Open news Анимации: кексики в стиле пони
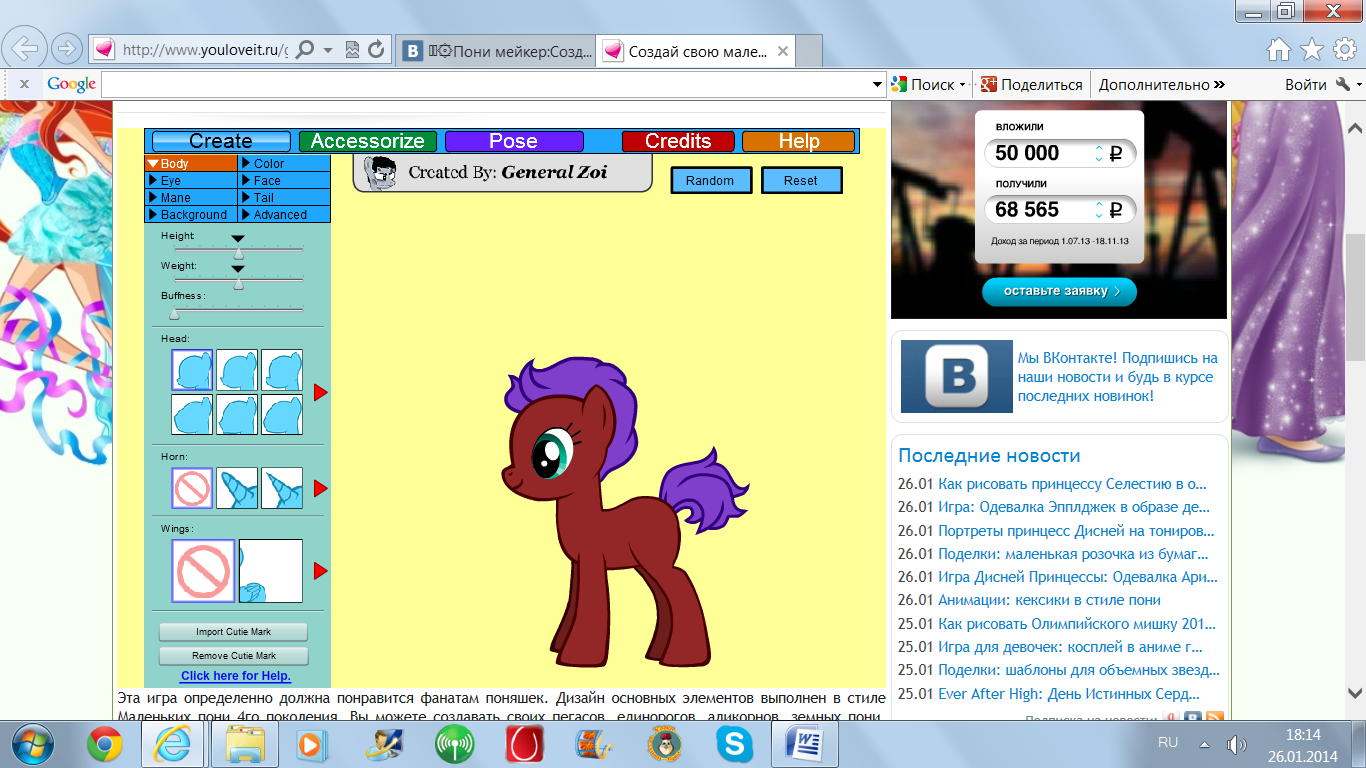This screenshot has height=768, width=1366. click(1049, 600)
